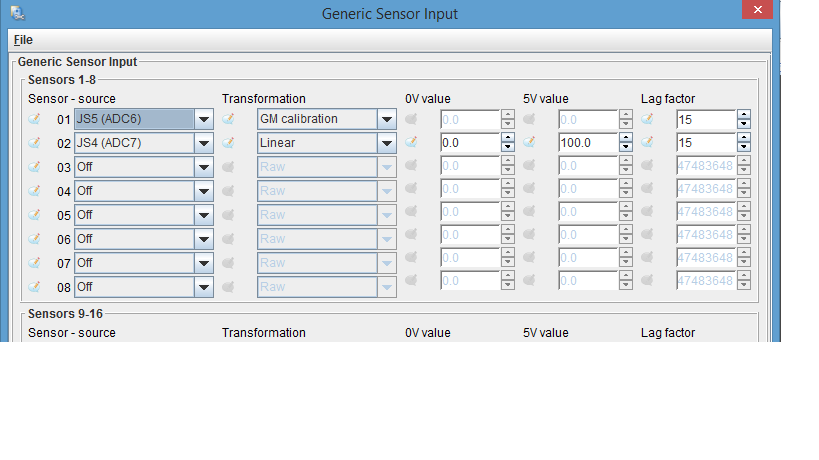The image size is (819, 460).
Task: Click the 5V value field showing 100.0
Action: [x=587, y=143]
